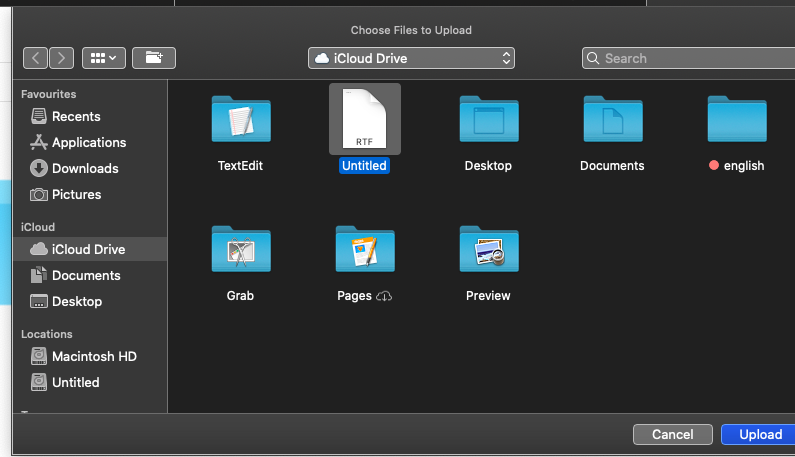Viewport: 795px width, 457px height.
Task: Click the Upload button
Action: pyautogui.click(x=760, y=434)
